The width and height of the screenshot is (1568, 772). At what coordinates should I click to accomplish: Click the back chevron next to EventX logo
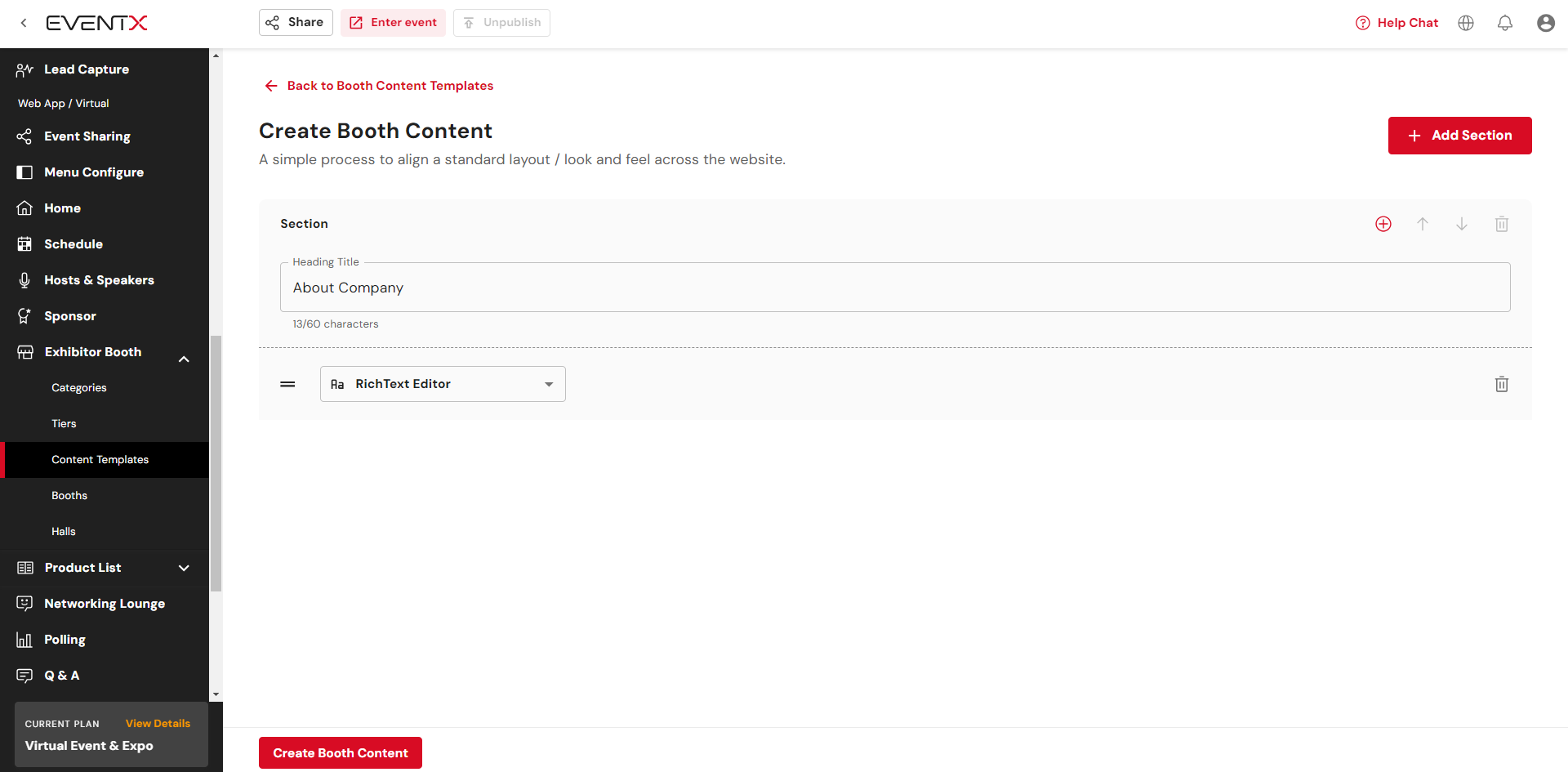click(24, 23)
